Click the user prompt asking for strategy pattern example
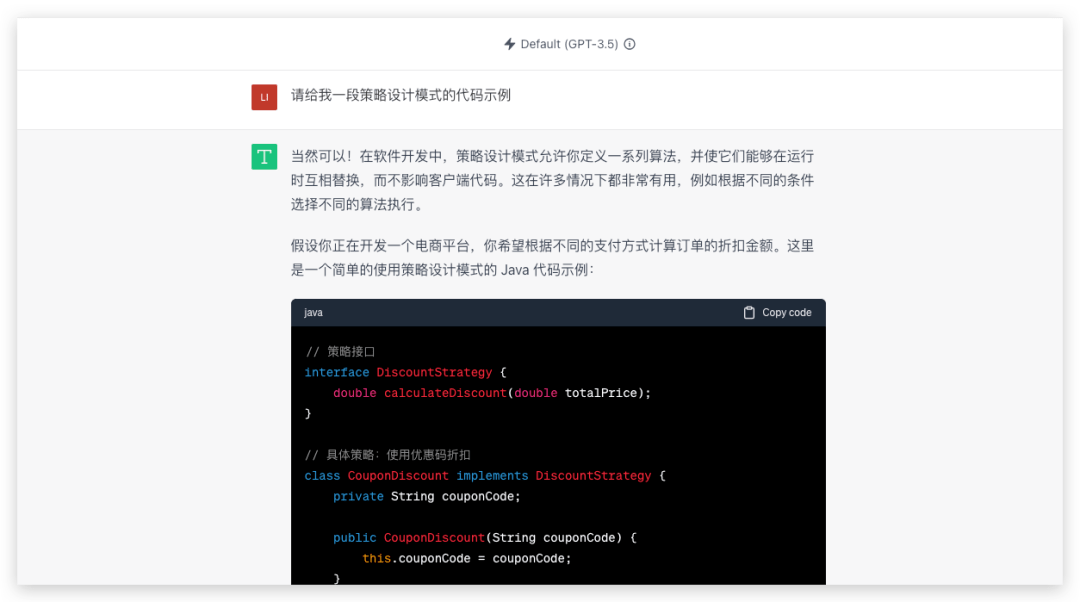Screen dimensions: 1080x602 (401, 96)
